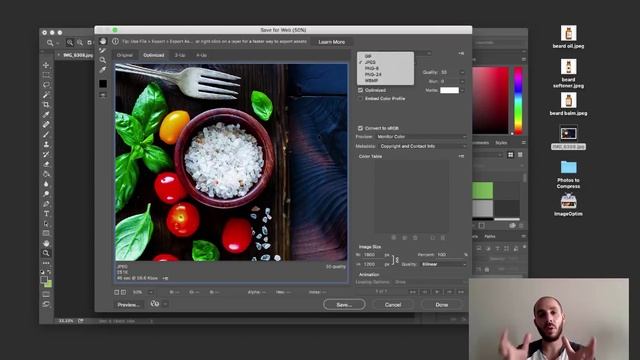Switch to the 4-Up tab
The width and height of the screenshot is (640, 360).
201,55
